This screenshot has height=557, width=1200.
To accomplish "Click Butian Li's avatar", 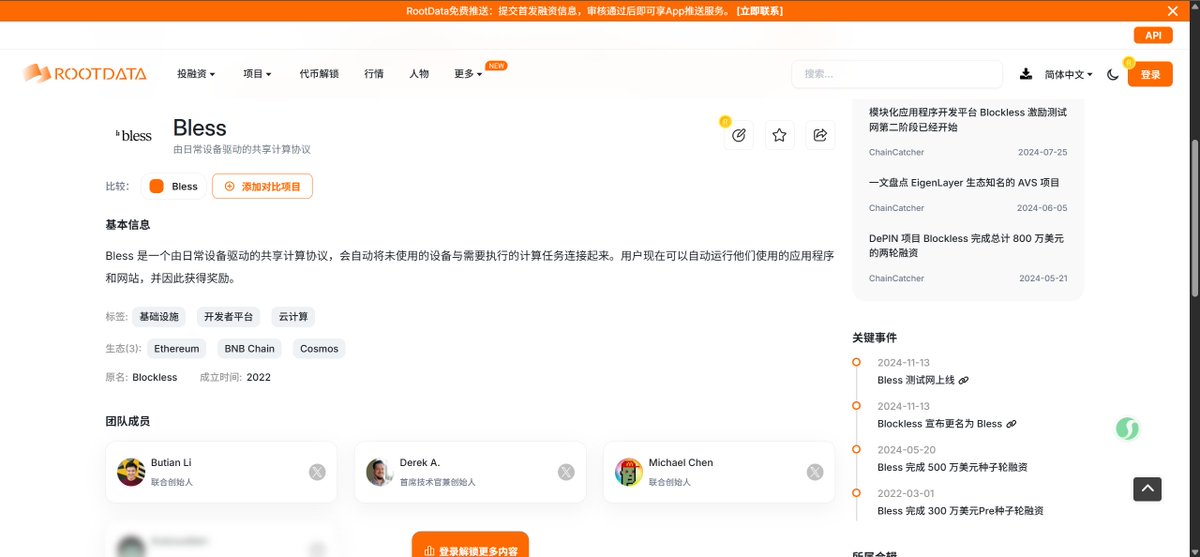I will [131, 472].
